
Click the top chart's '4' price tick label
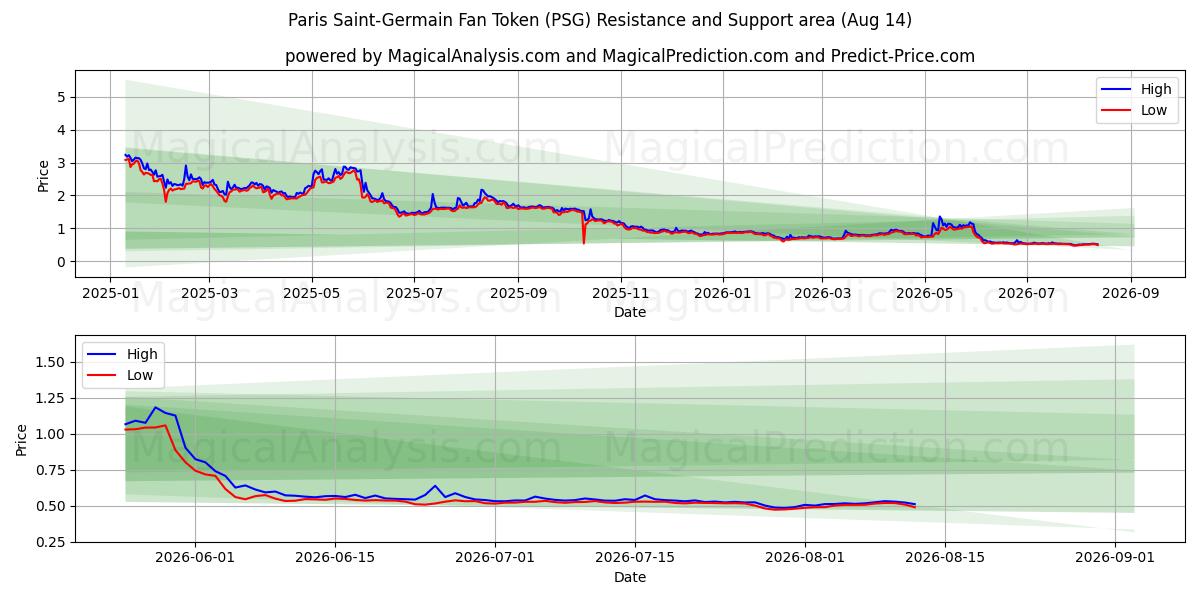tap(62, 130)
